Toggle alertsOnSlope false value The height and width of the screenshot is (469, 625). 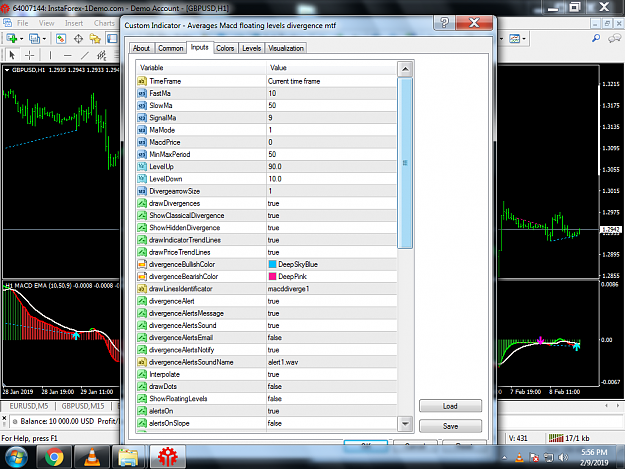331,423
